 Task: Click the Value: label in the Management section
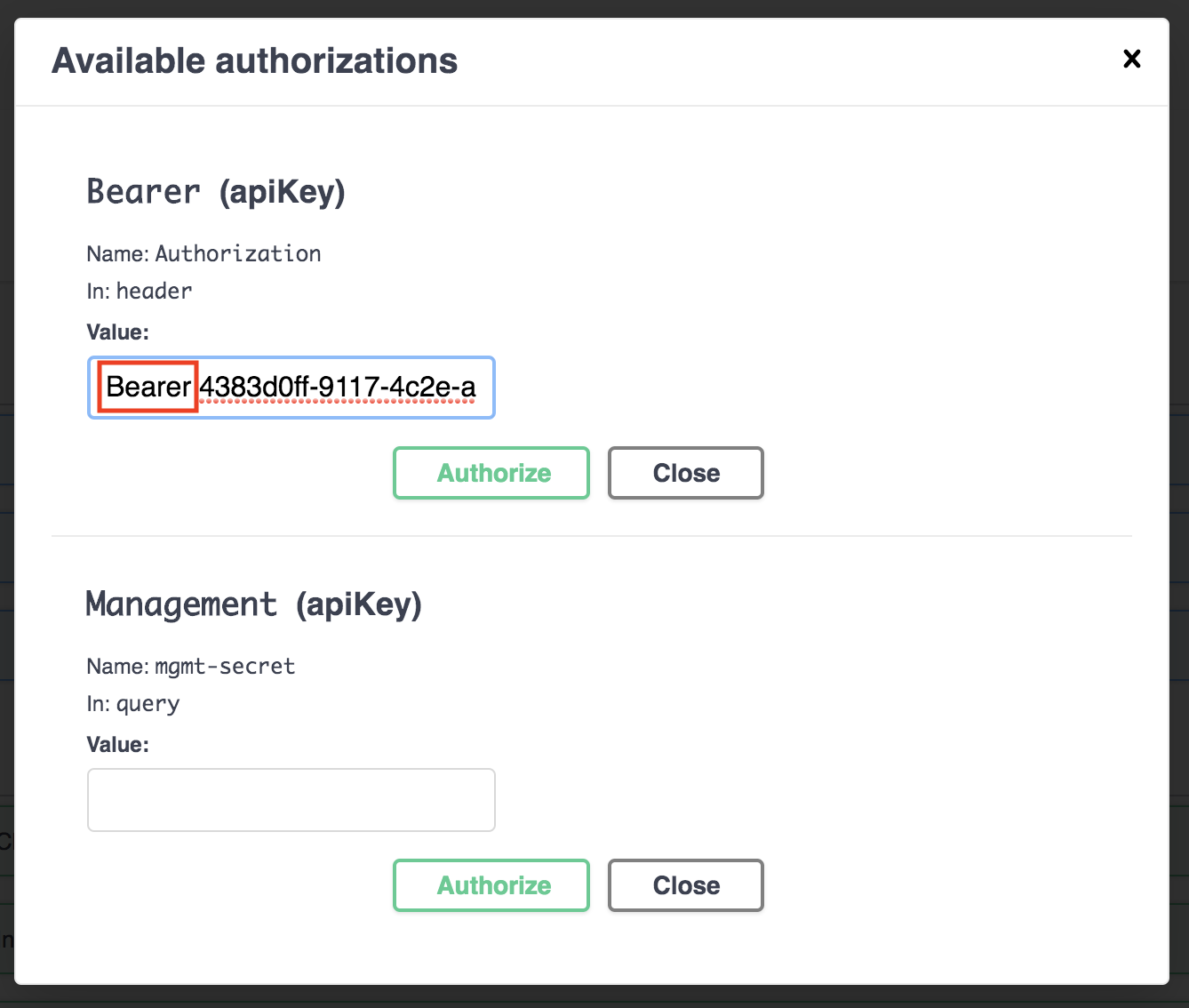117,744
